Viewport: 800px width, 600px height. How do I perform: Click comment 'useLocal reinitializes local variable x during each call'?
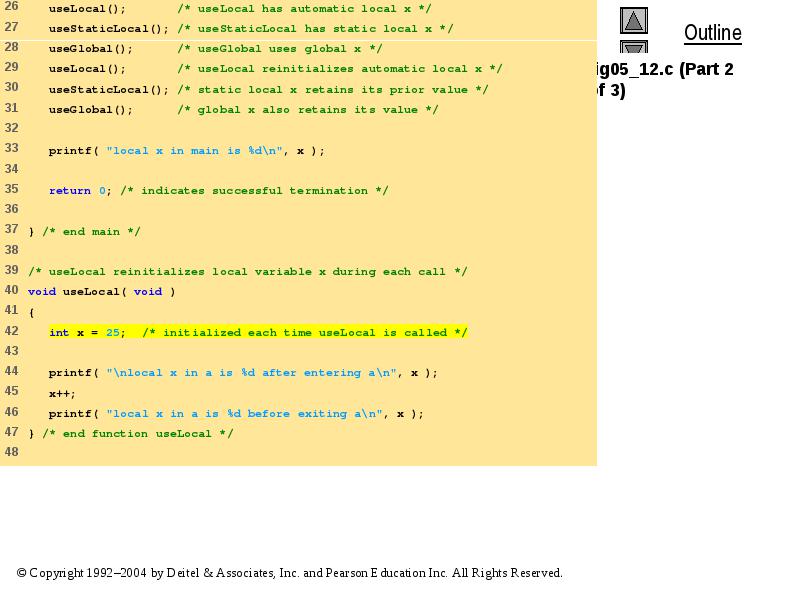[247, 272]
